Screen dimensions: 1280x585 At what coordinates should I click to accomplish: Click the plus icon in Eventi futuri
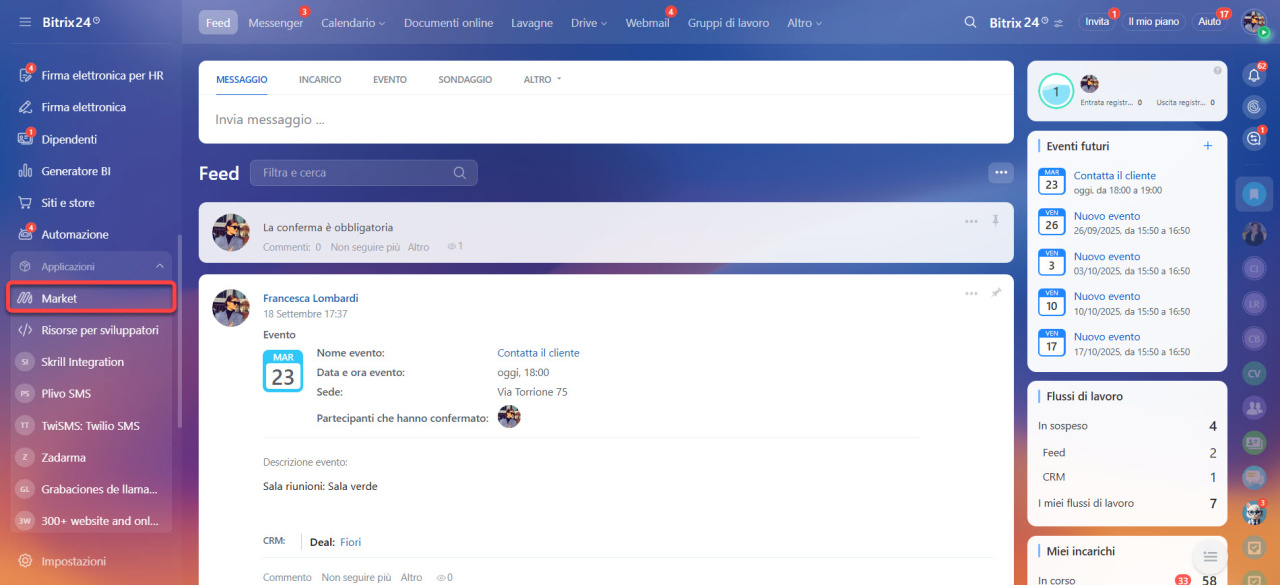click(x=1207, y=146)
